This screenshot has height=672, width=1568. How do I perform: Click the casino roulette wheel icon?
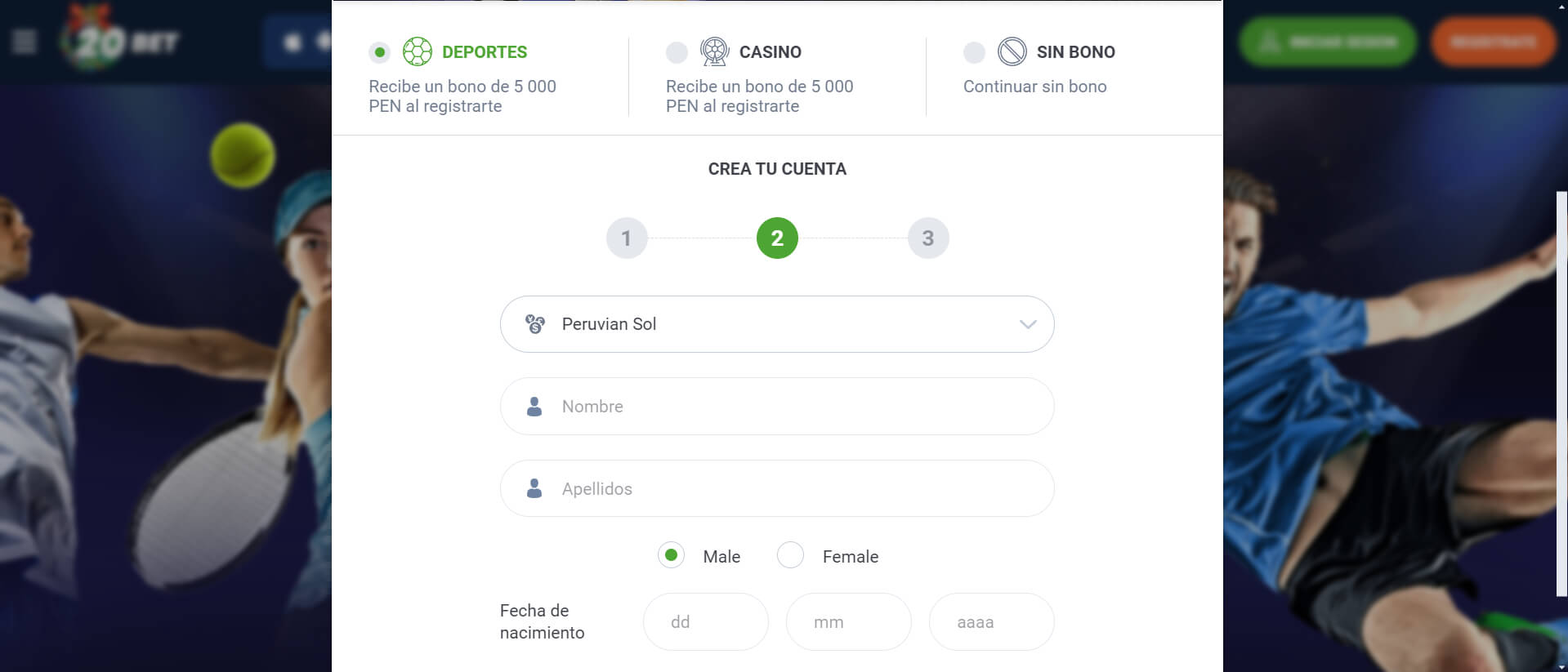714,51
